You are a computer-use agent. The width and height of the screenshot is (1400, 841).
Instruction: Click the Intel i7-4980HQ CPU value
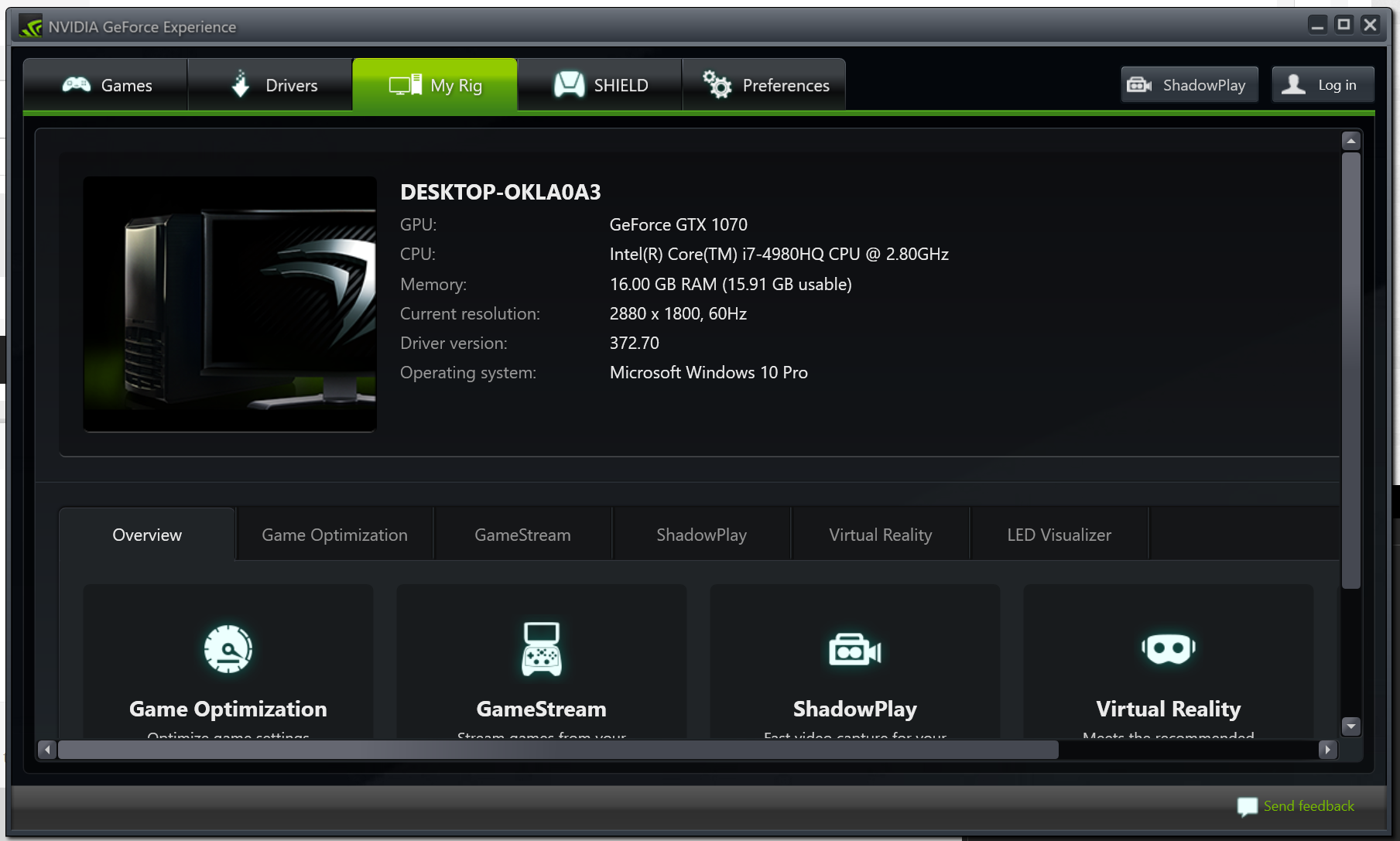[779, 254]
